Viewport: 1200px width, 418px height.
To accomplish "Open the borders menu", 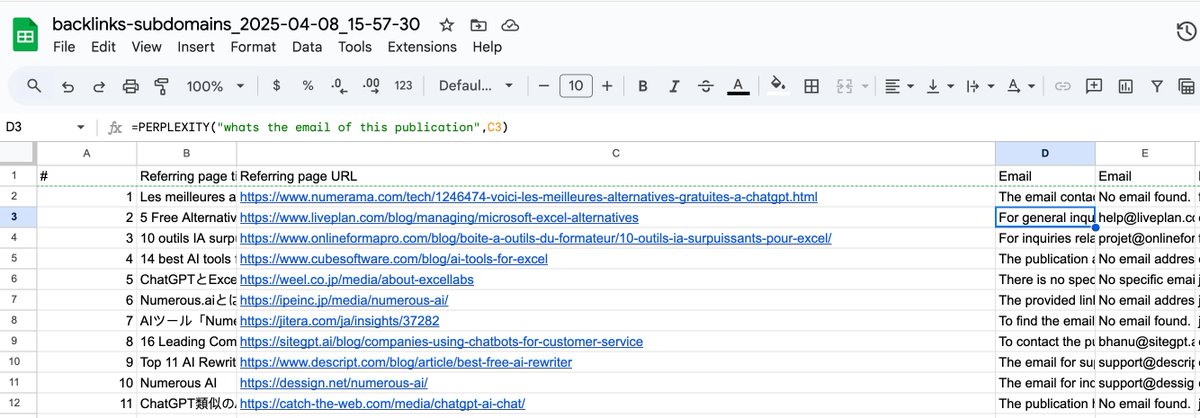I will [812, 86].
